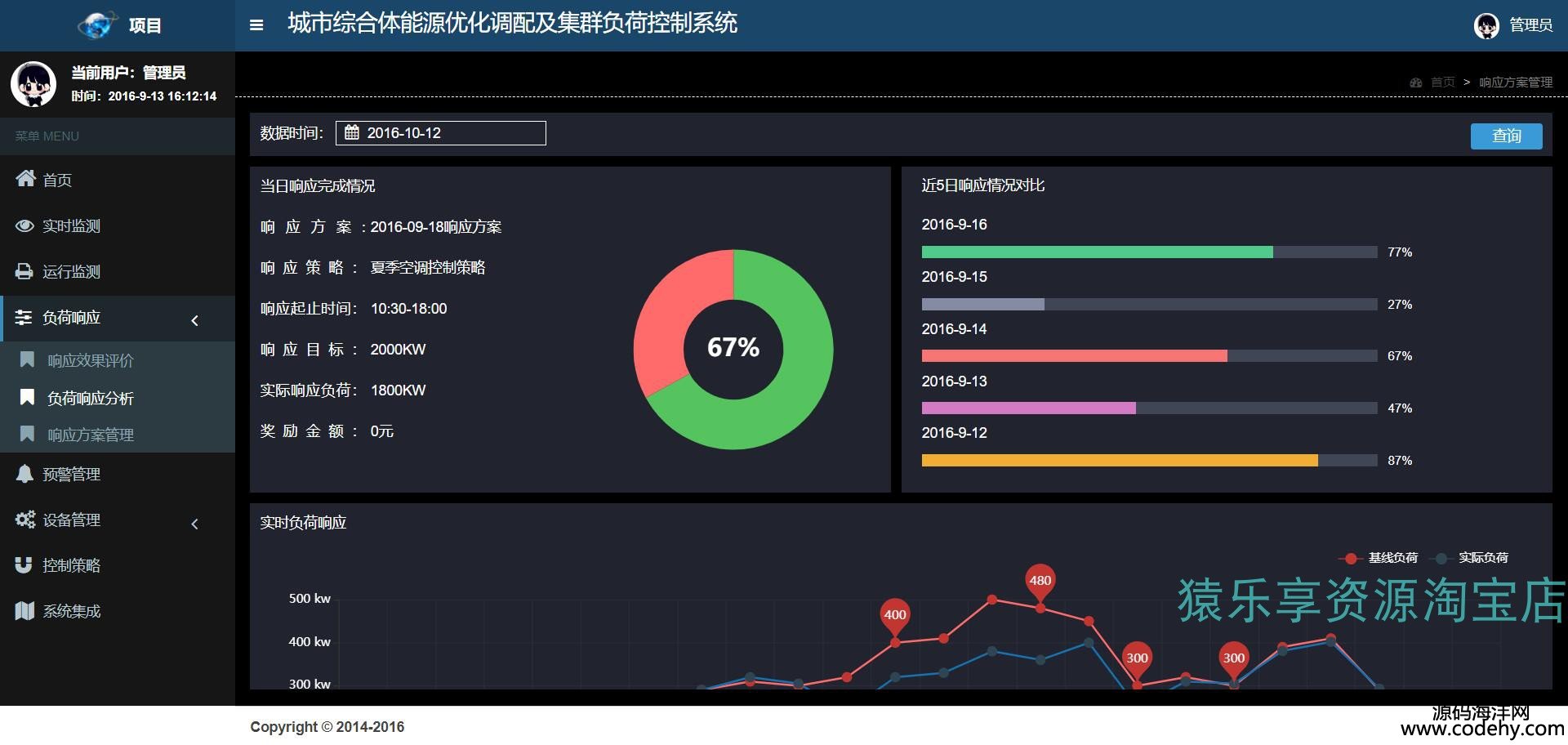Viewport: 1568px width, 745px height.
Task: Click the 响应方案管理 breadcrumb link
Action: [x=1516, y=83]
